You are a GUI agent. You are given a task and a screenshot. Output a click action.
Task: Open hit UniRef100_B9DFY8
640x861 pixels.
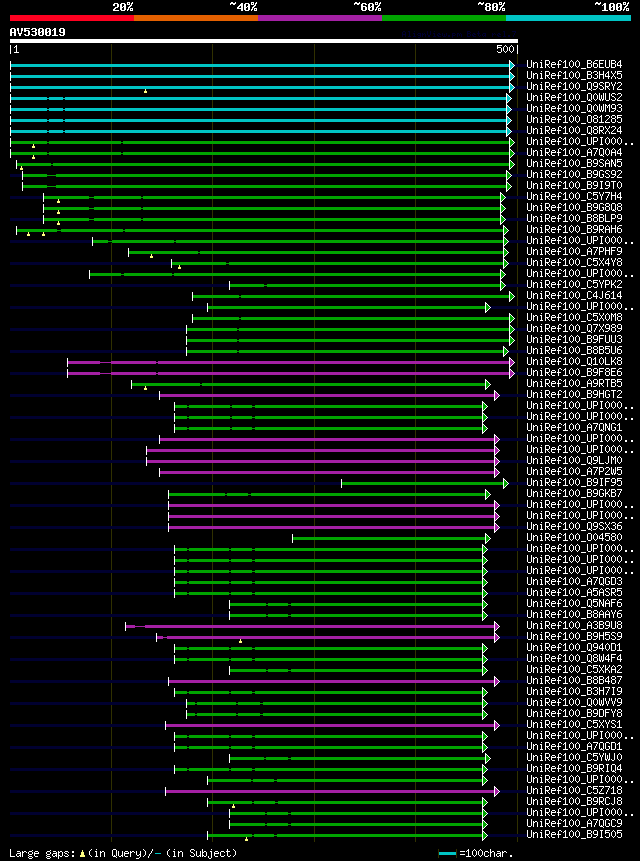574,713
